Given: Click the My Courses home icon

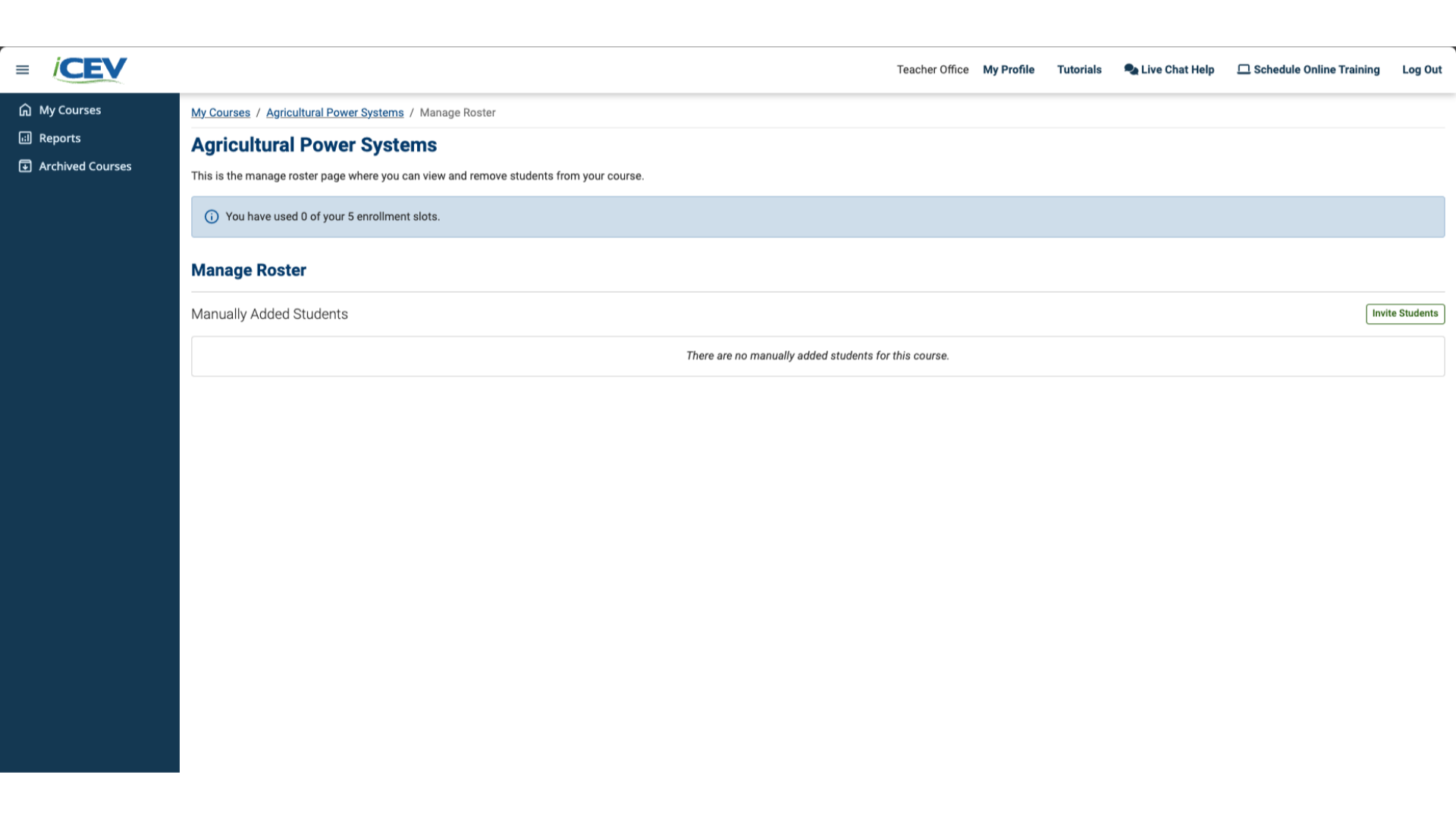Looking at the screenshot, I should tap(25, 110).
